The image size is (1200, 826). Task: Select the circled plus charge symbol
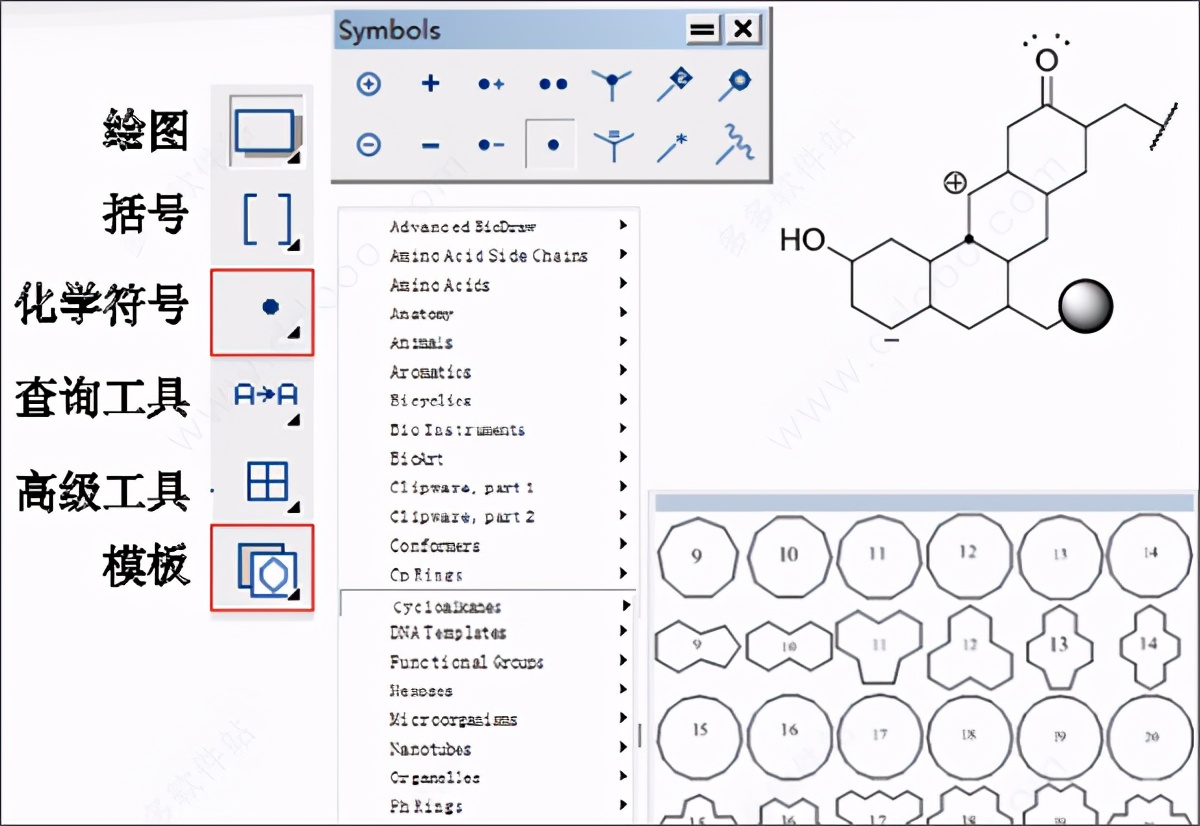pos(369,84)
